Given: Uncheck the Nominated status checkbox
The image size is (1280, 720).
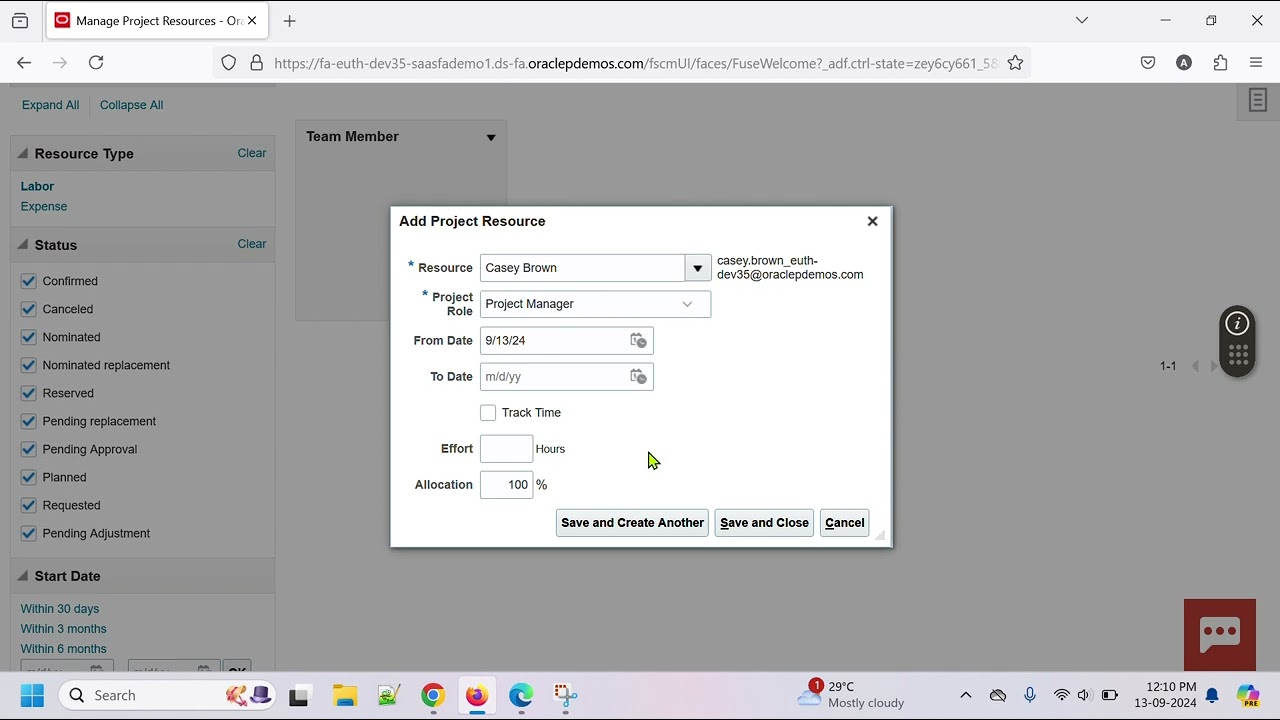Looking at the screenshot, I should (28, 337).
